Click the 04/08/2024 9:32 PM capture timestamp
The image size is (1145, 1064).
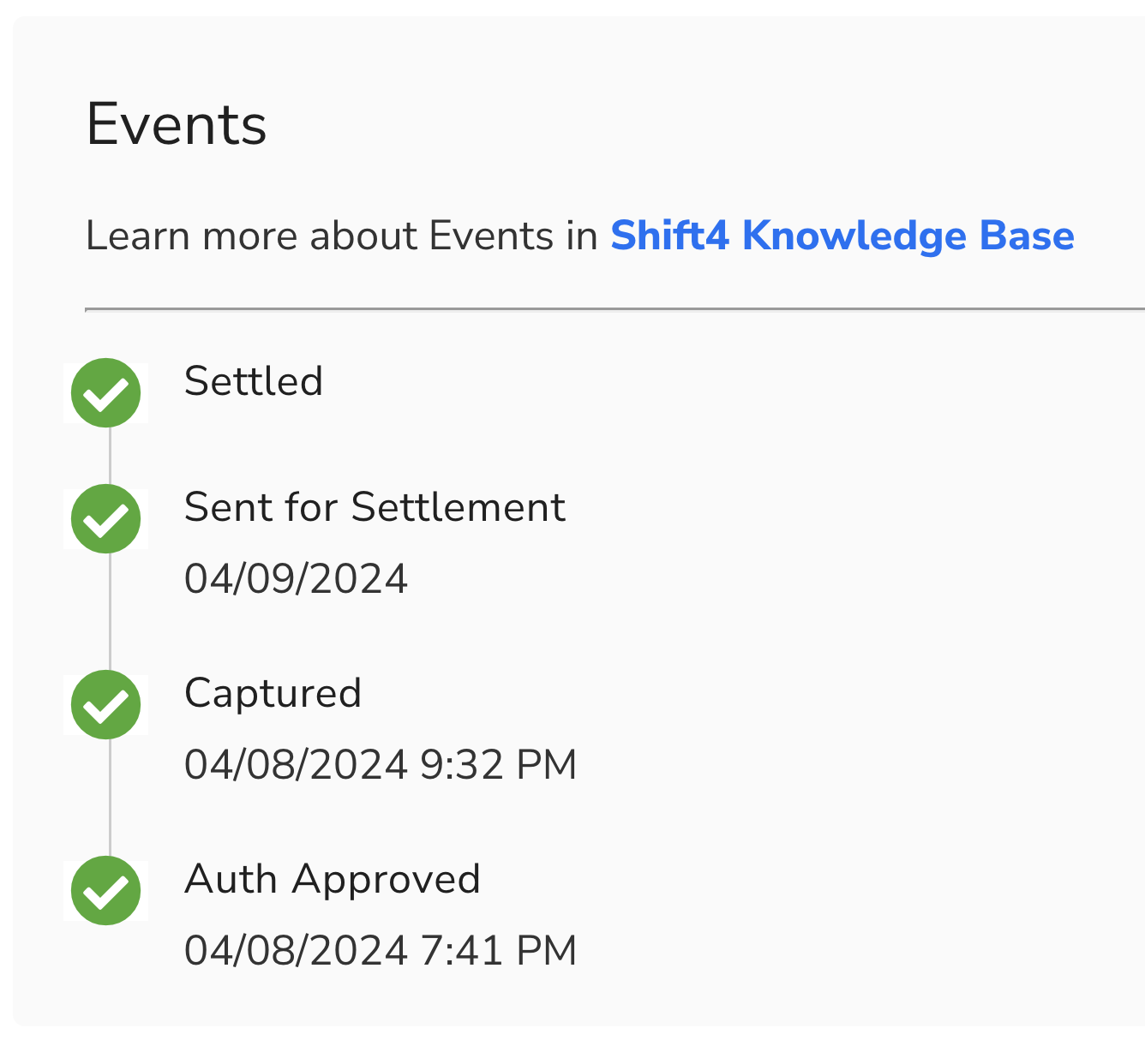(x=380, y=764)
